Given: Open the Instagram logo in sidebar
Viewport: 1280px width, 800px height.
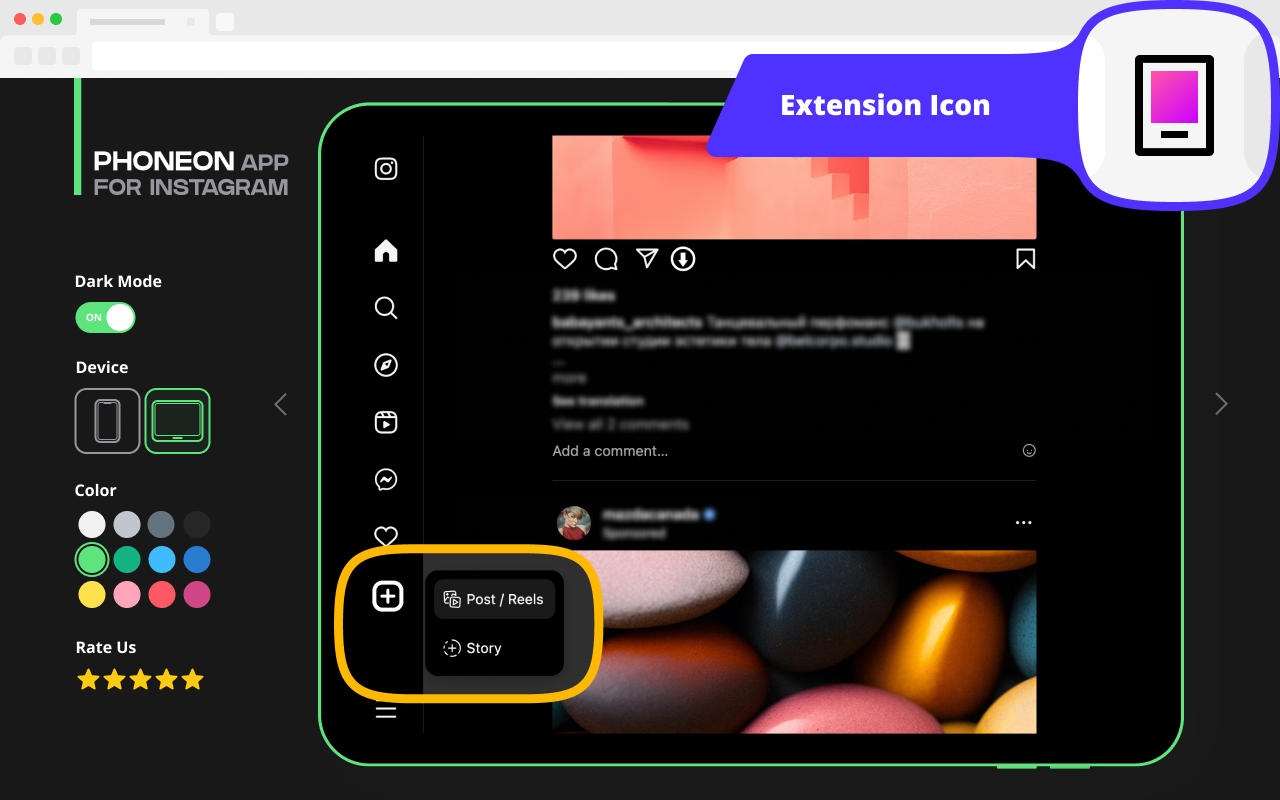Looking at the screenshot, I should click(386, 168).
